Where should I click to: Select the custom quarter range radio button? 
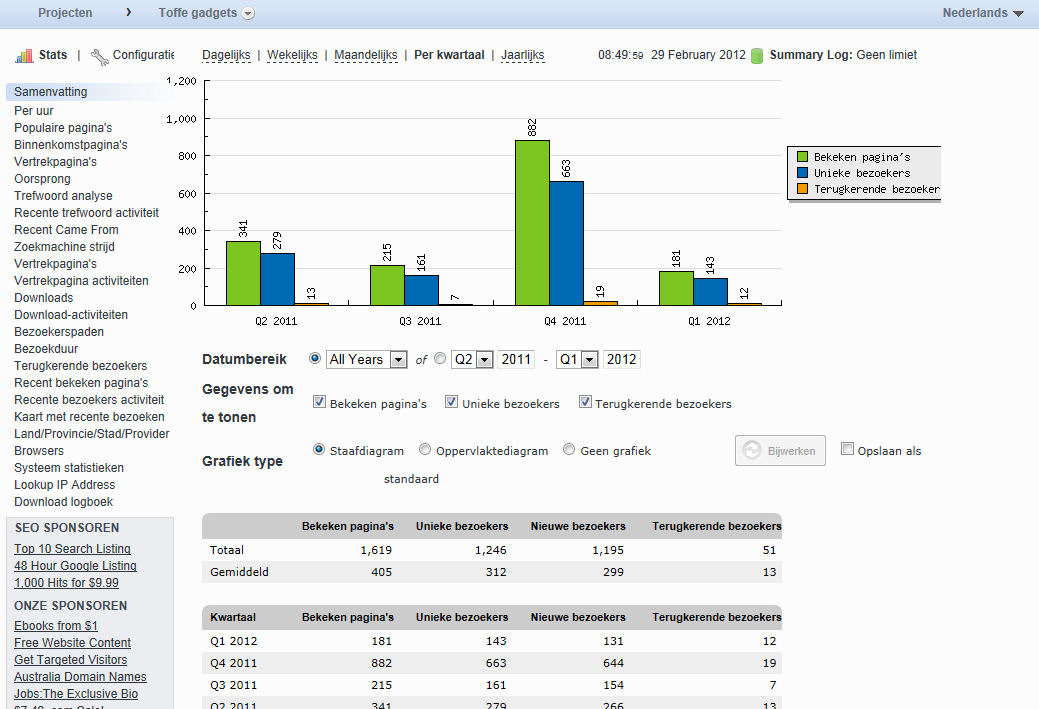[x=440, y=358]
